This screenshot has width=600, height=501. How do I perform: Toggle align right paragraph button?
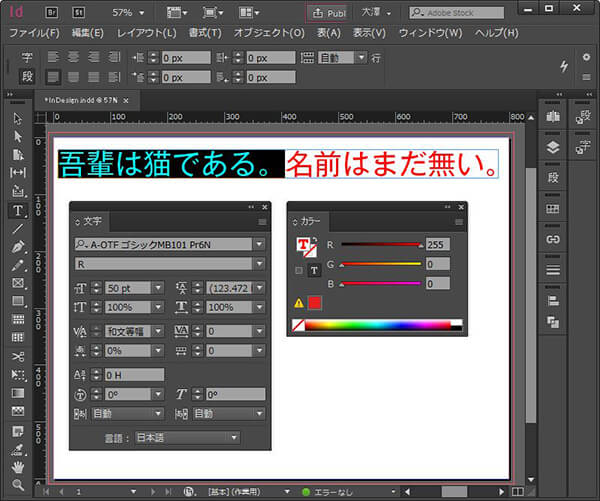(93, 57)
